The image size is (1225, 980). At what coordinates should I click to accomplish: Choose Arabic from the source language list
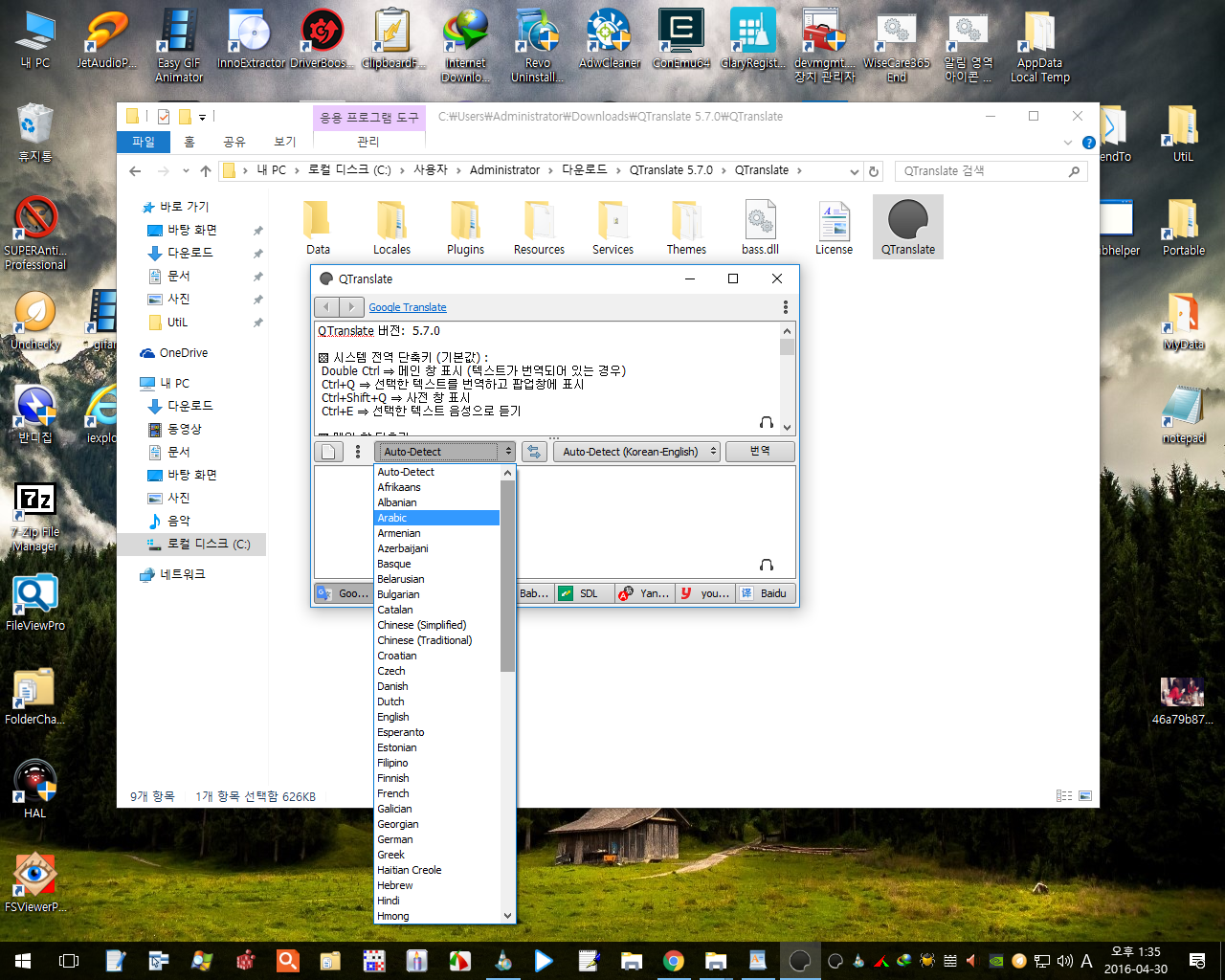[x=436, y=518]
